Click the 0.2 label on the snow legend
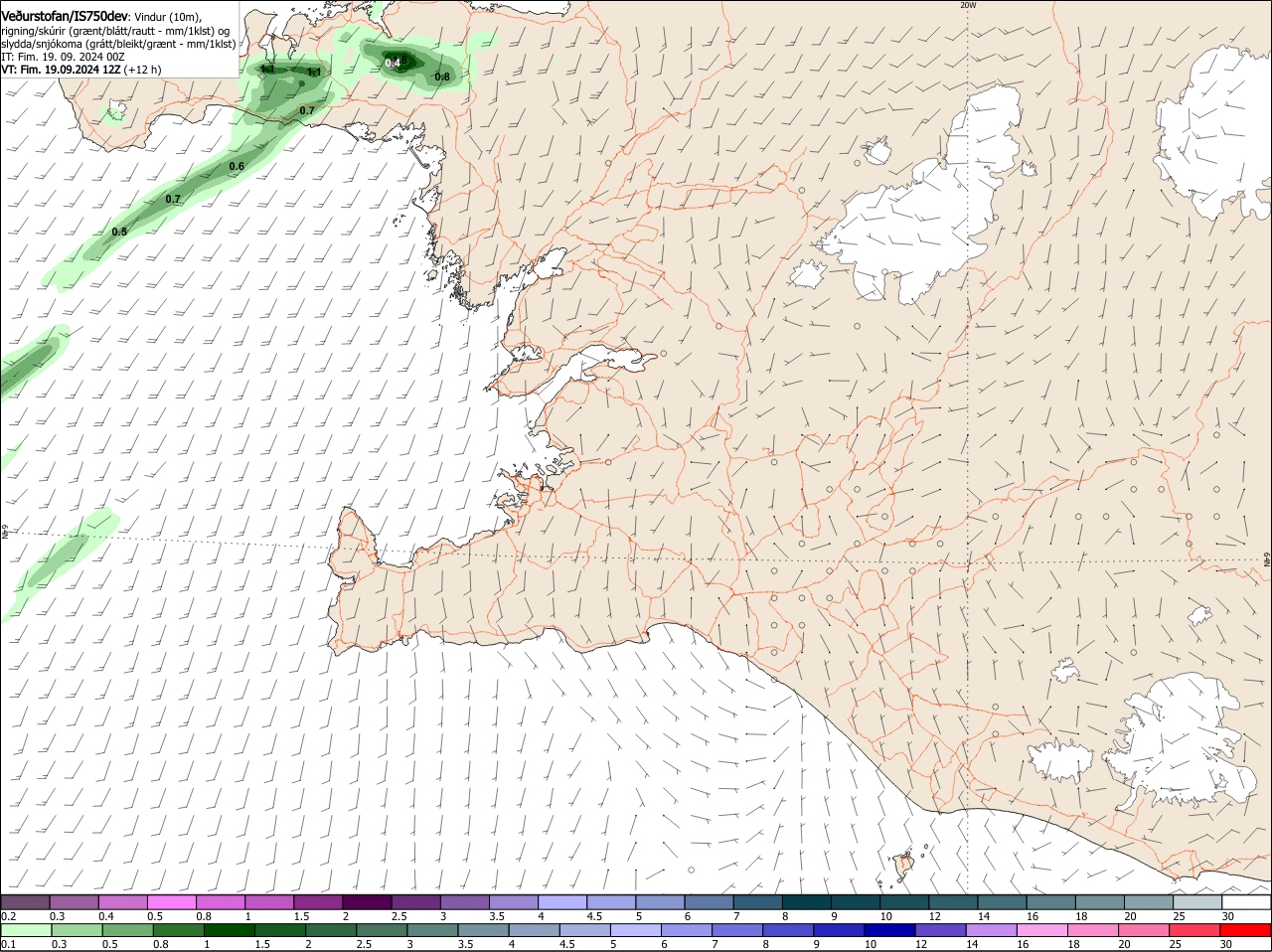1272x952 pixels. coord(8,916)
